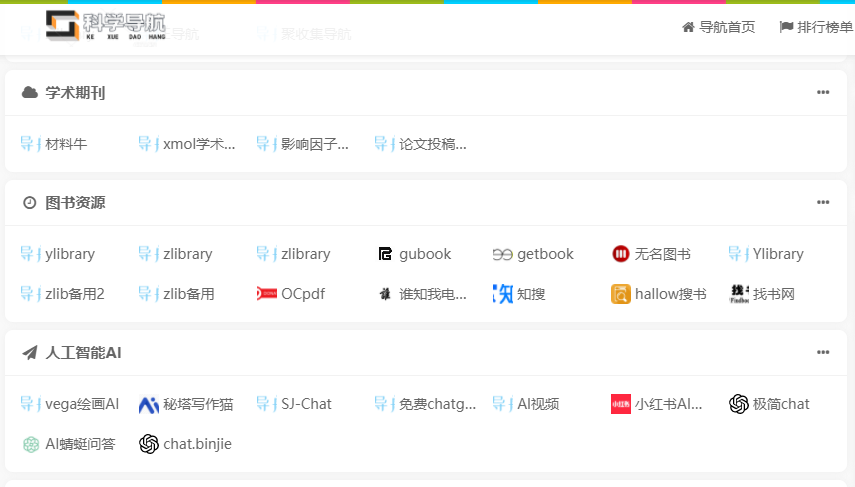Click the chat.binjie OpenAI-style icon
This screenshot has width=855, height=487.
pos(148,444)
